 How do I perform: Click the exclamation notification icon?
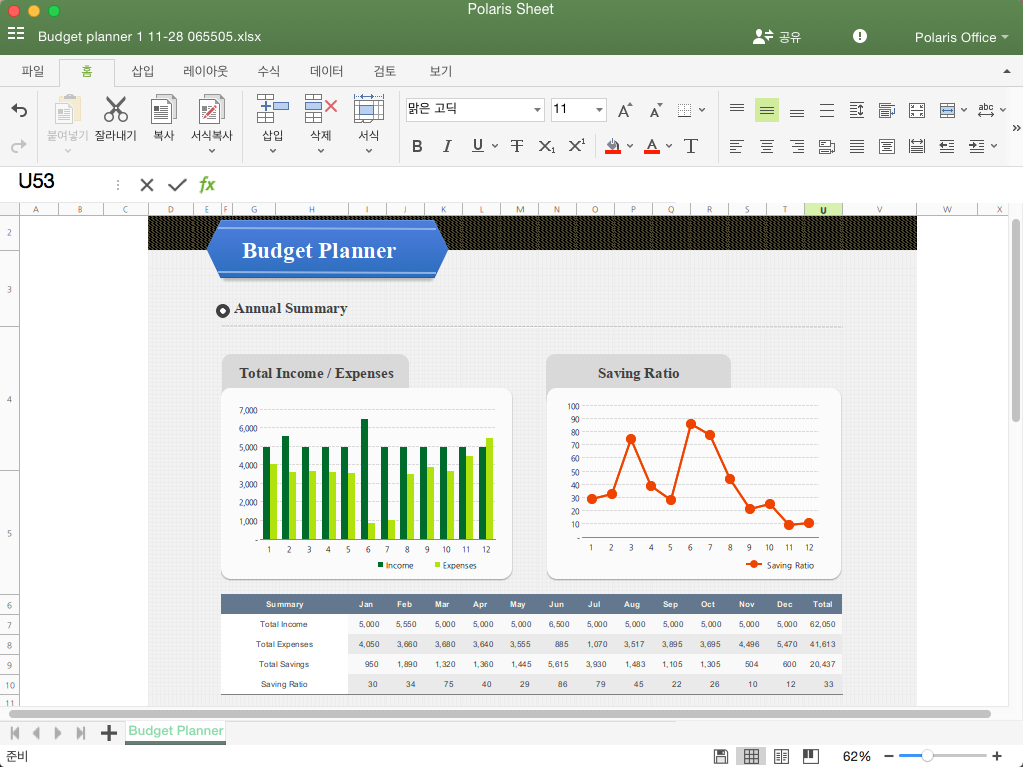(860, 36)
